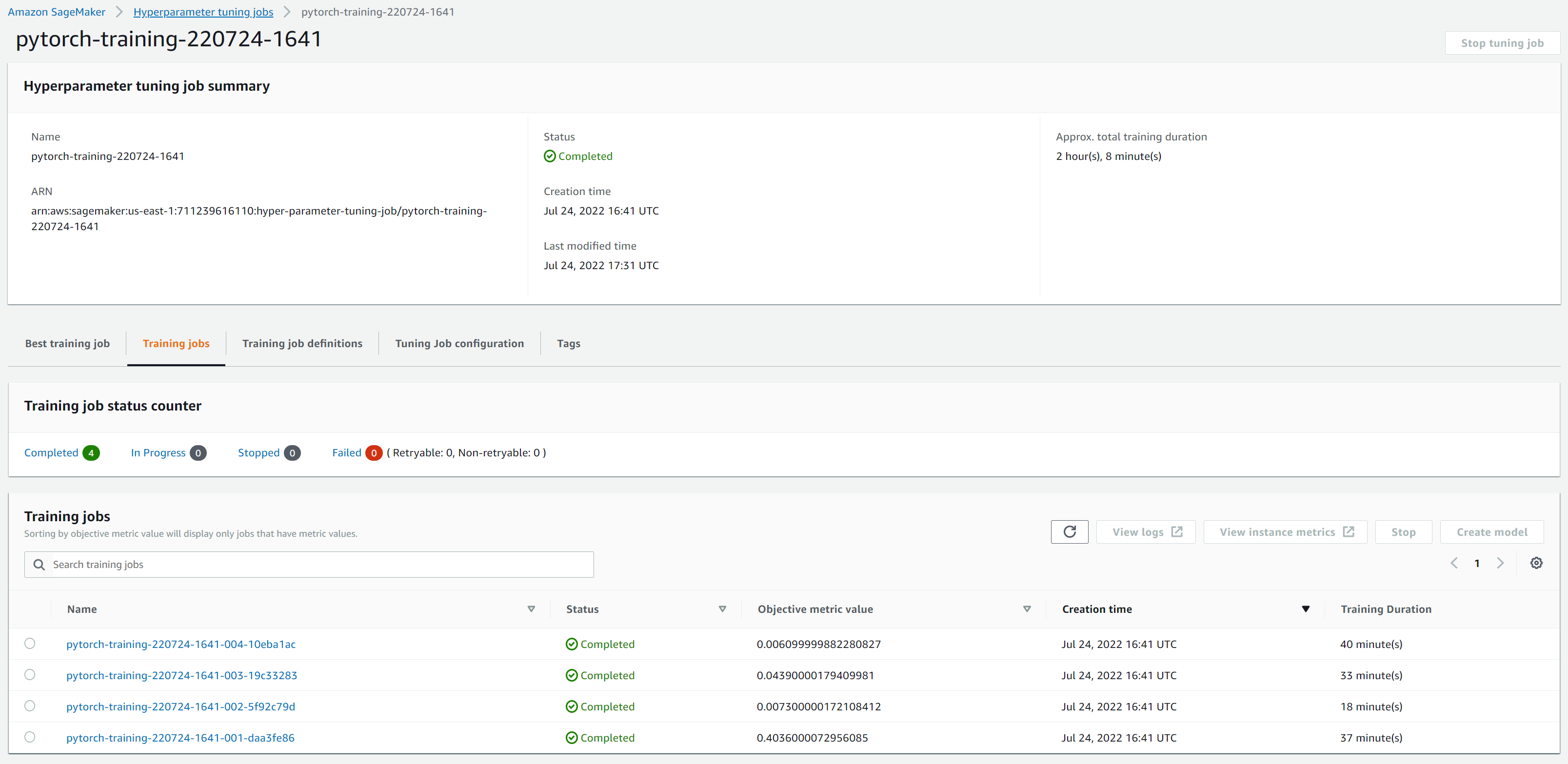The height and width of the screenshot is (764, 1568).
Task: Select the Training jobs tab
Action: (176, 343)
